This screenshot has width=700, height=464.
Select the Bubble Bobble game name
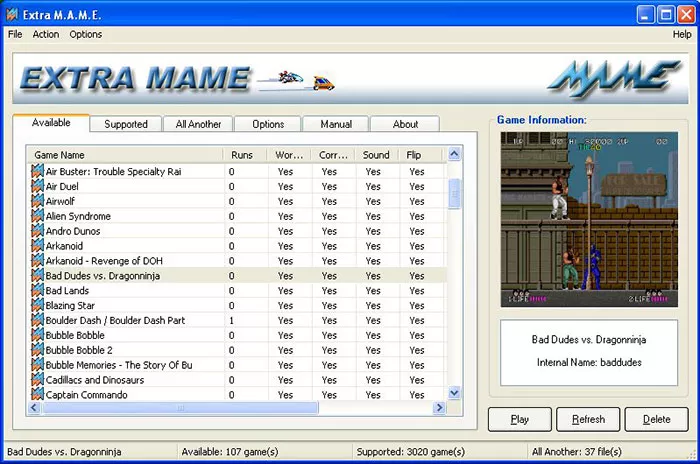tap(75, 335)
